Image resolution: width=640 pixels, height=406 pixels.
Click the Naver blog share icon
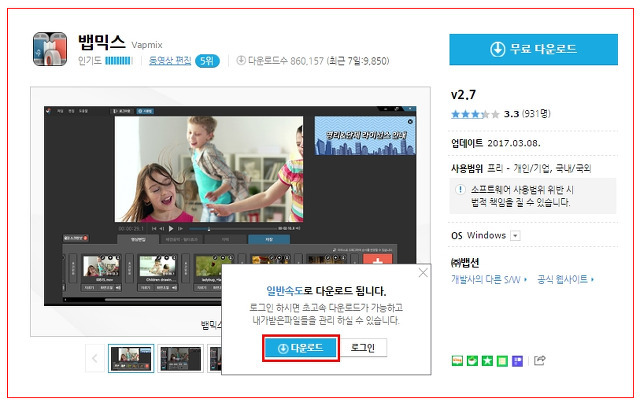click(457, 361)
